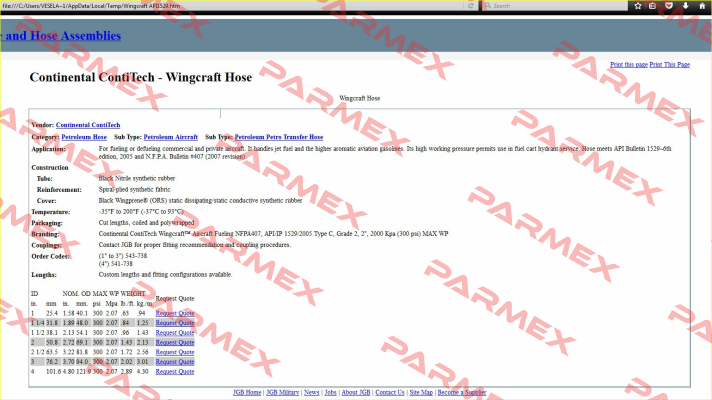Click the file URL address bar
Image resolution: width=712 pixels, height=400 pixels.
pos(232,5)
